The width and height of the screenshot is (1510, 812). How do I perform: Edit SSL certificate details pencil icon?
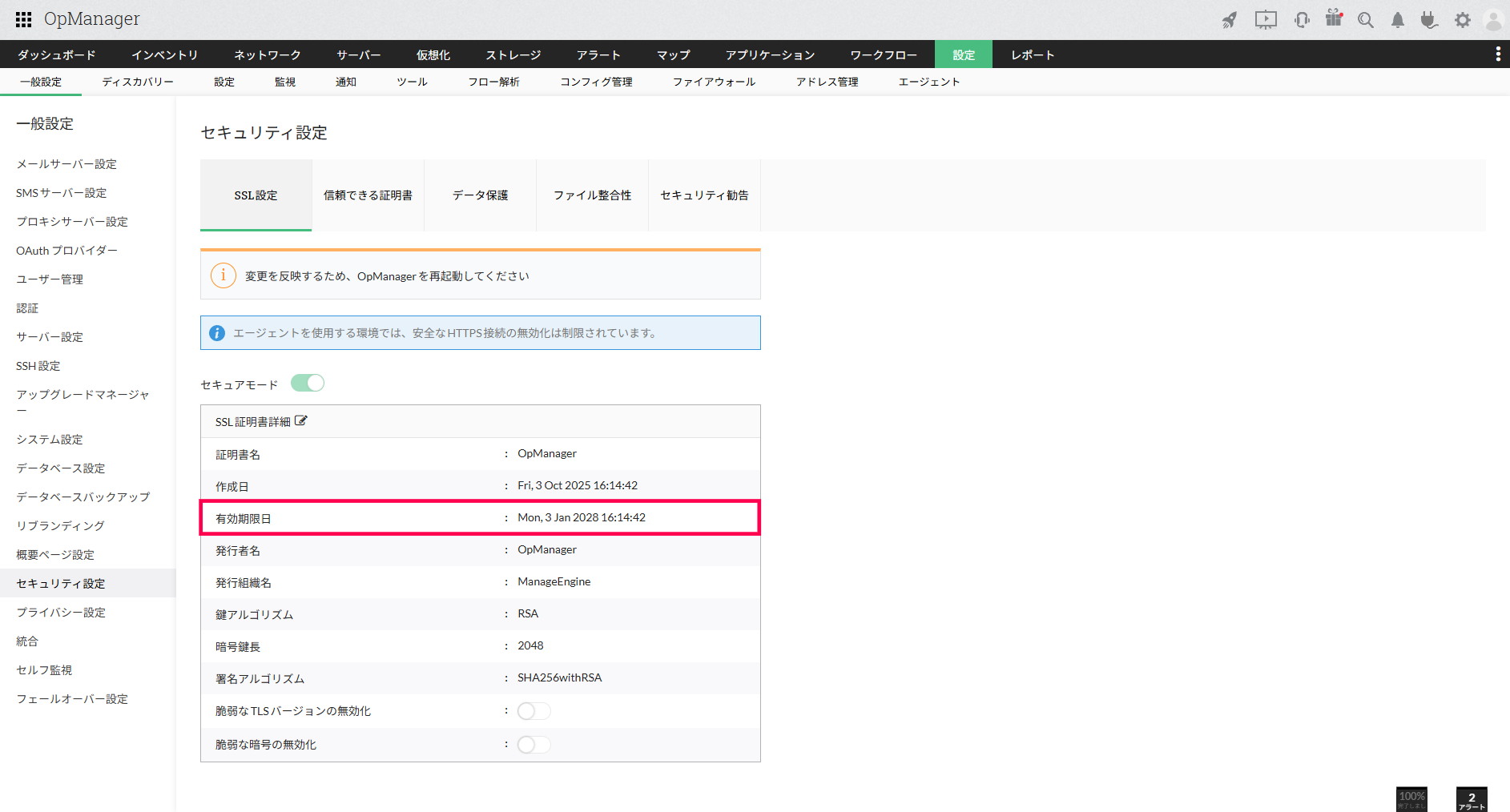coord(300,421)
